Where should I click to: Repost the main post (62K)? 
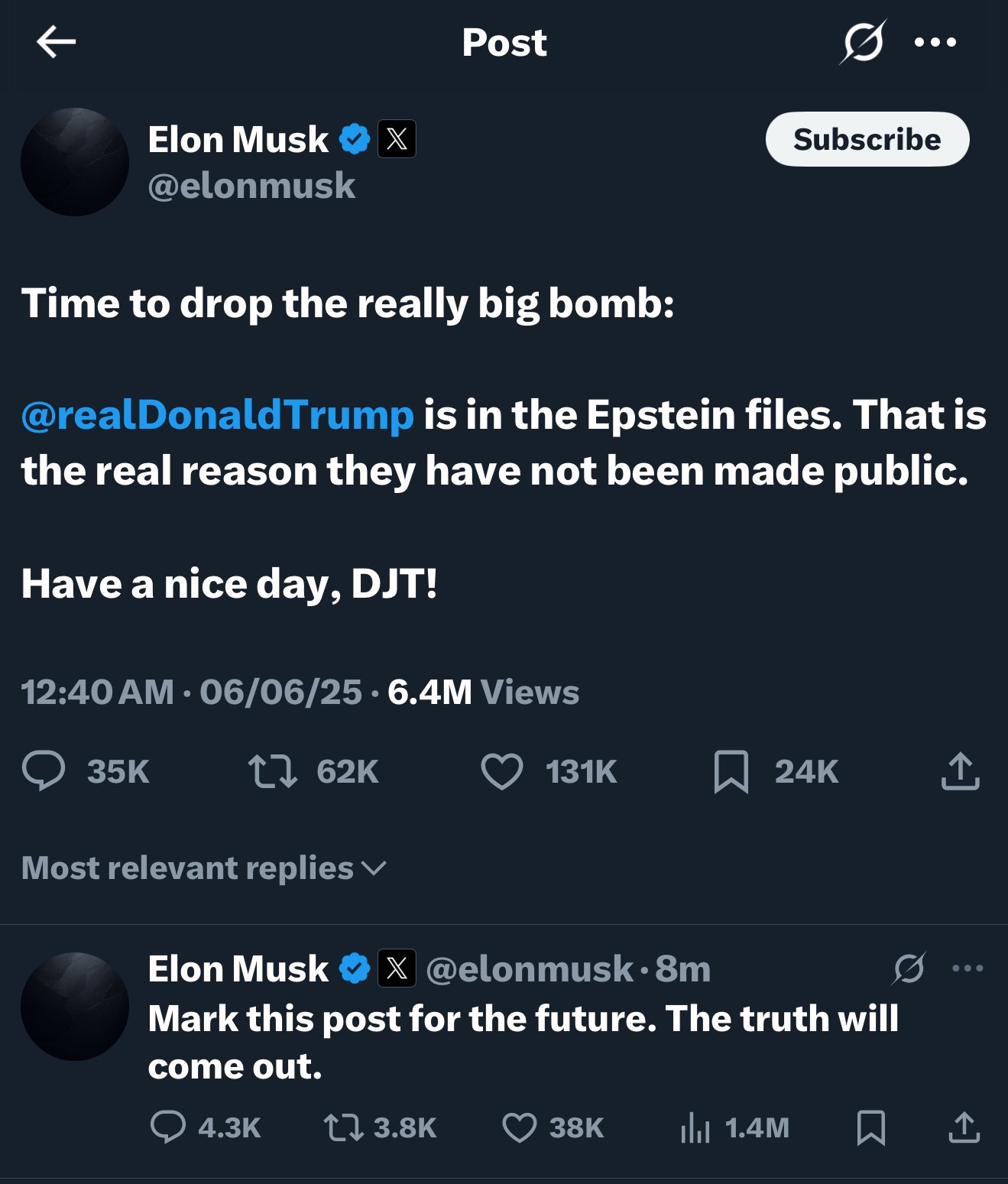[x=273, y=770]
